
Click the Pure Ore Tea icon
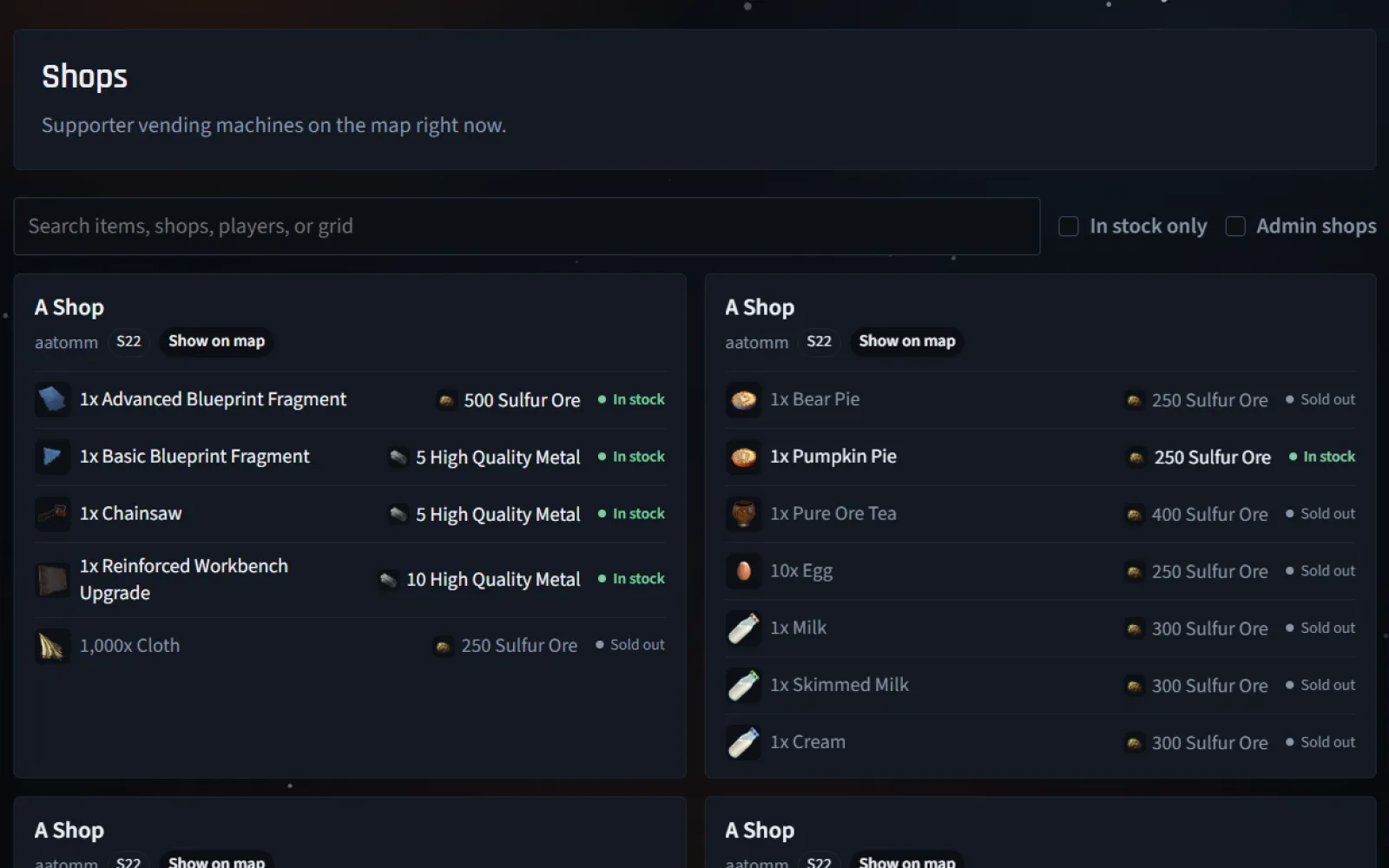[743, 515]
